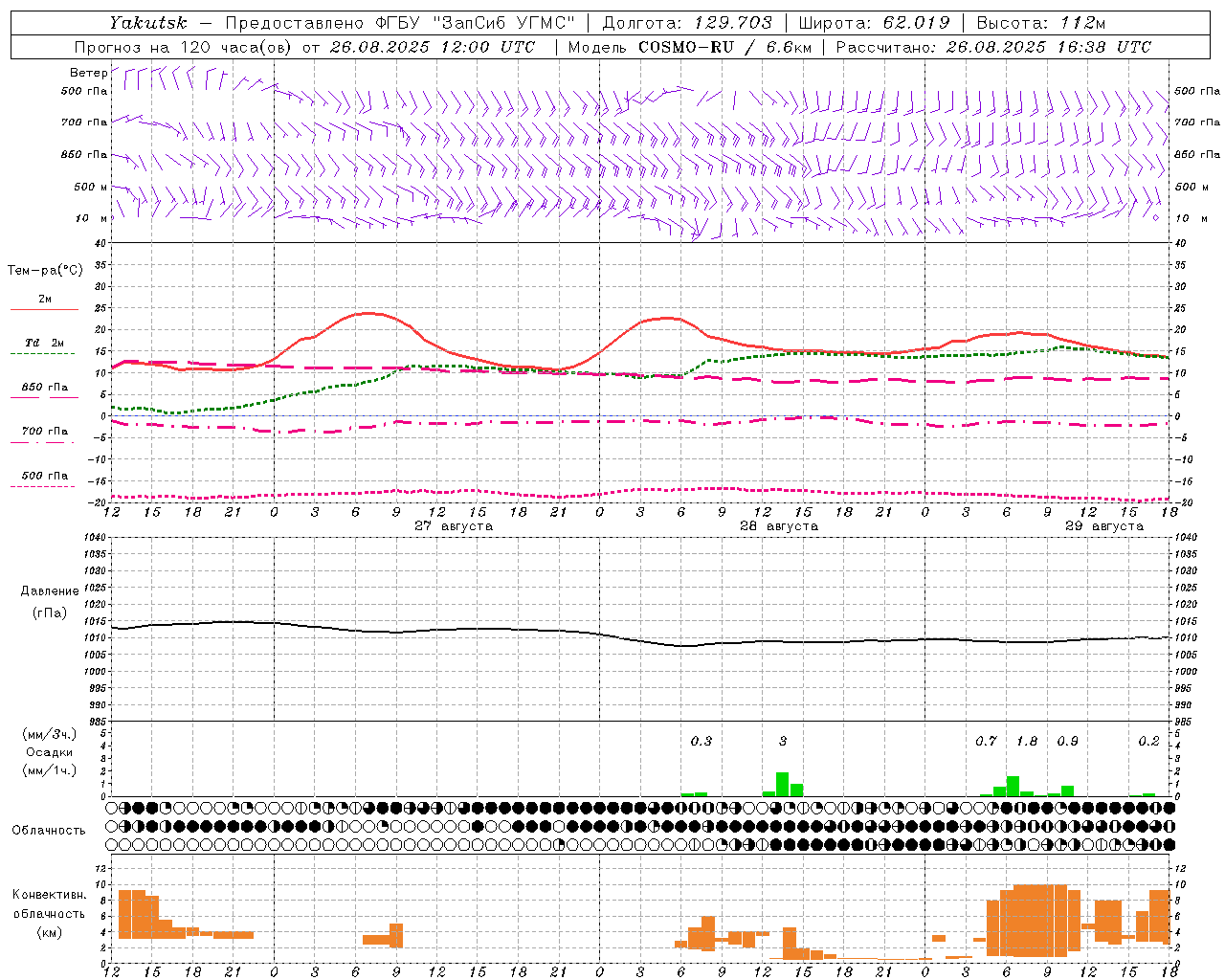Click the "0.2" precipitation amount value
Viewport: 1225px width, 980px height.
pyautogui.click(x=1148, y=741)
